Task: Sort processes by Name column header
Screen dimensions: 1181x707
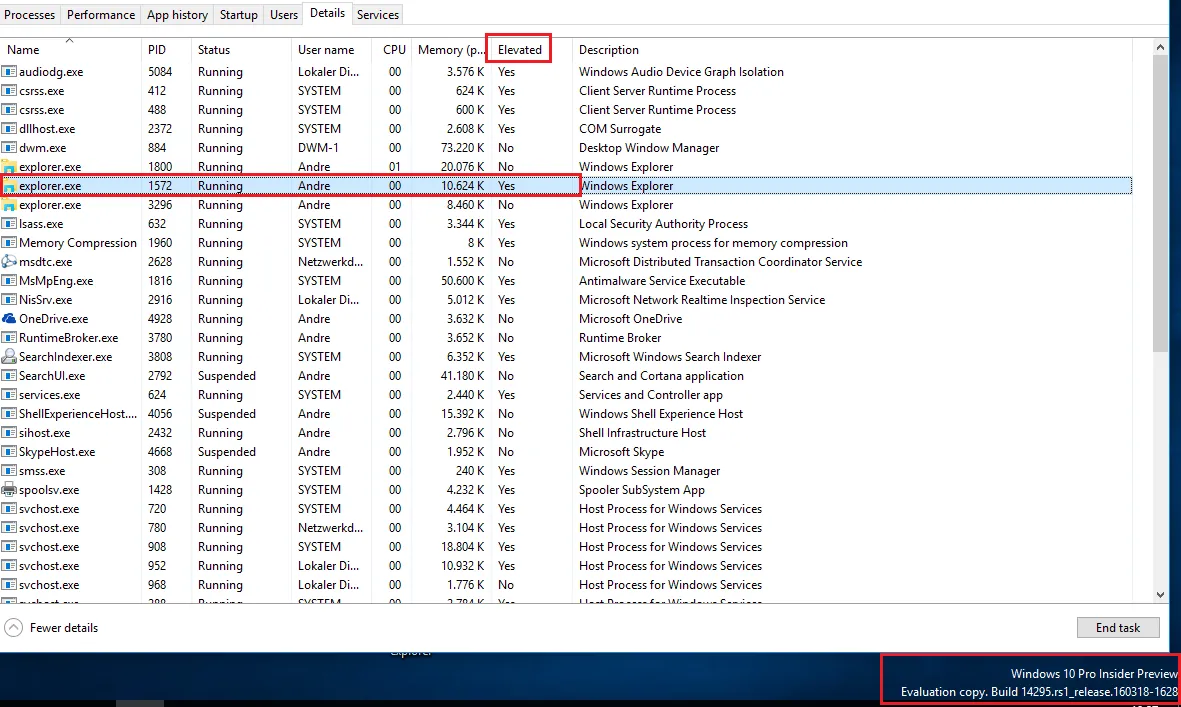Action: pos(70,50)
